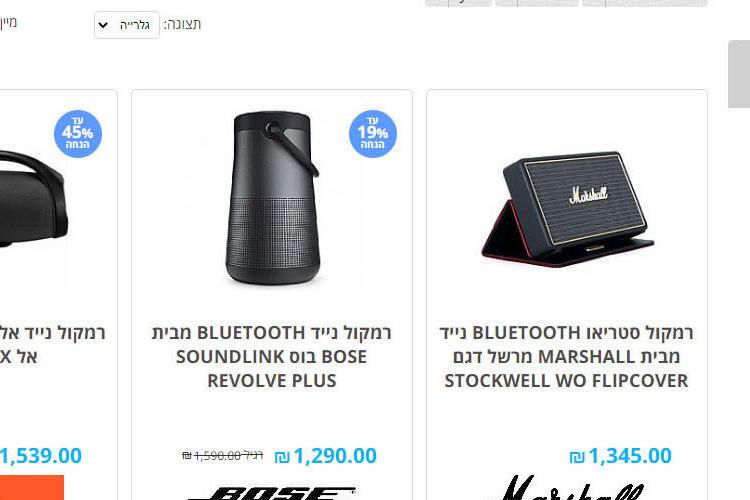The width and height of the screenshot is (750, 500).
Task: Open the Marshall Stockwell speaker image
Action: point(567,210)
